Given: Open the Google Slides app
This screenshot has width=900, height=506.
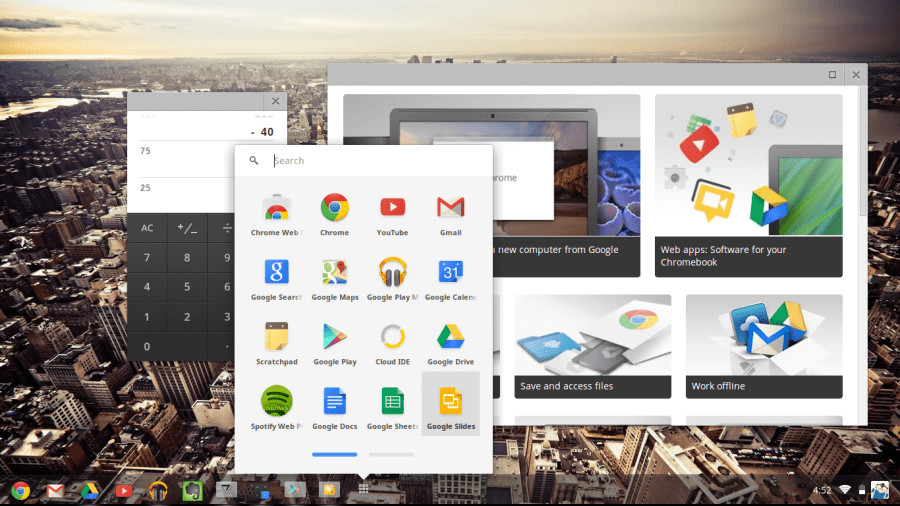Looking at the screenshot, I should (451, 404).
